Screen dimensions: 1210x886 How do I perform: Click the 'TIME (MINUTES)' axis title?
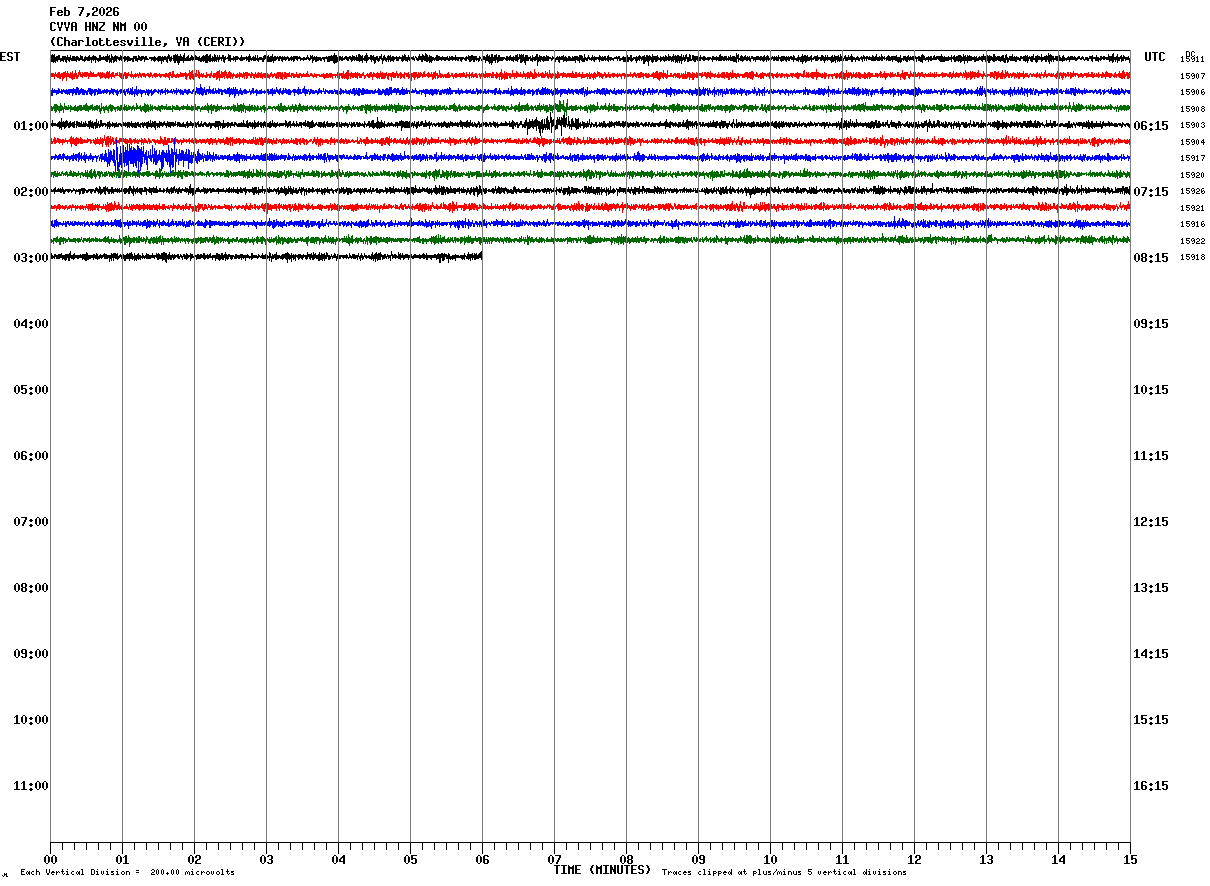pos(602,870)
